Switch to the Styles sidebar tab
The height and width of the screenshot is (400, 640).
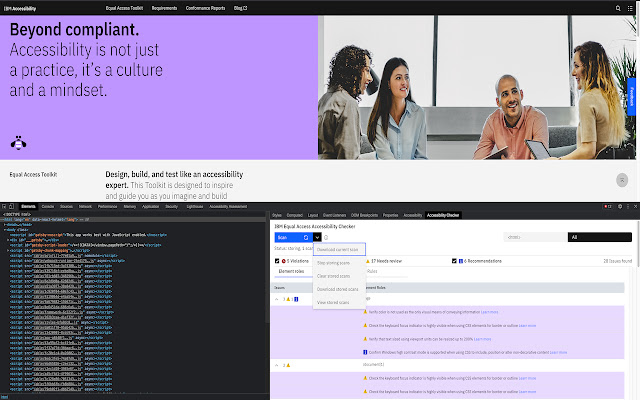(277, 215)
